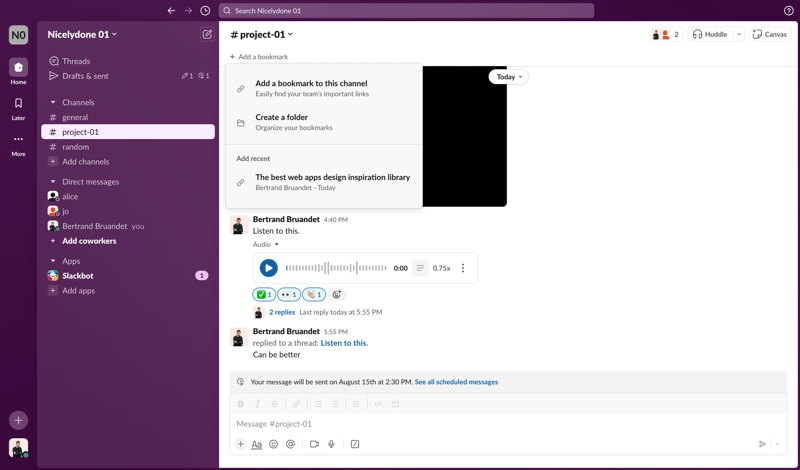Open the Today date dropdown
The height and width of the screenshot is (470, 800).
pos(509,77)
